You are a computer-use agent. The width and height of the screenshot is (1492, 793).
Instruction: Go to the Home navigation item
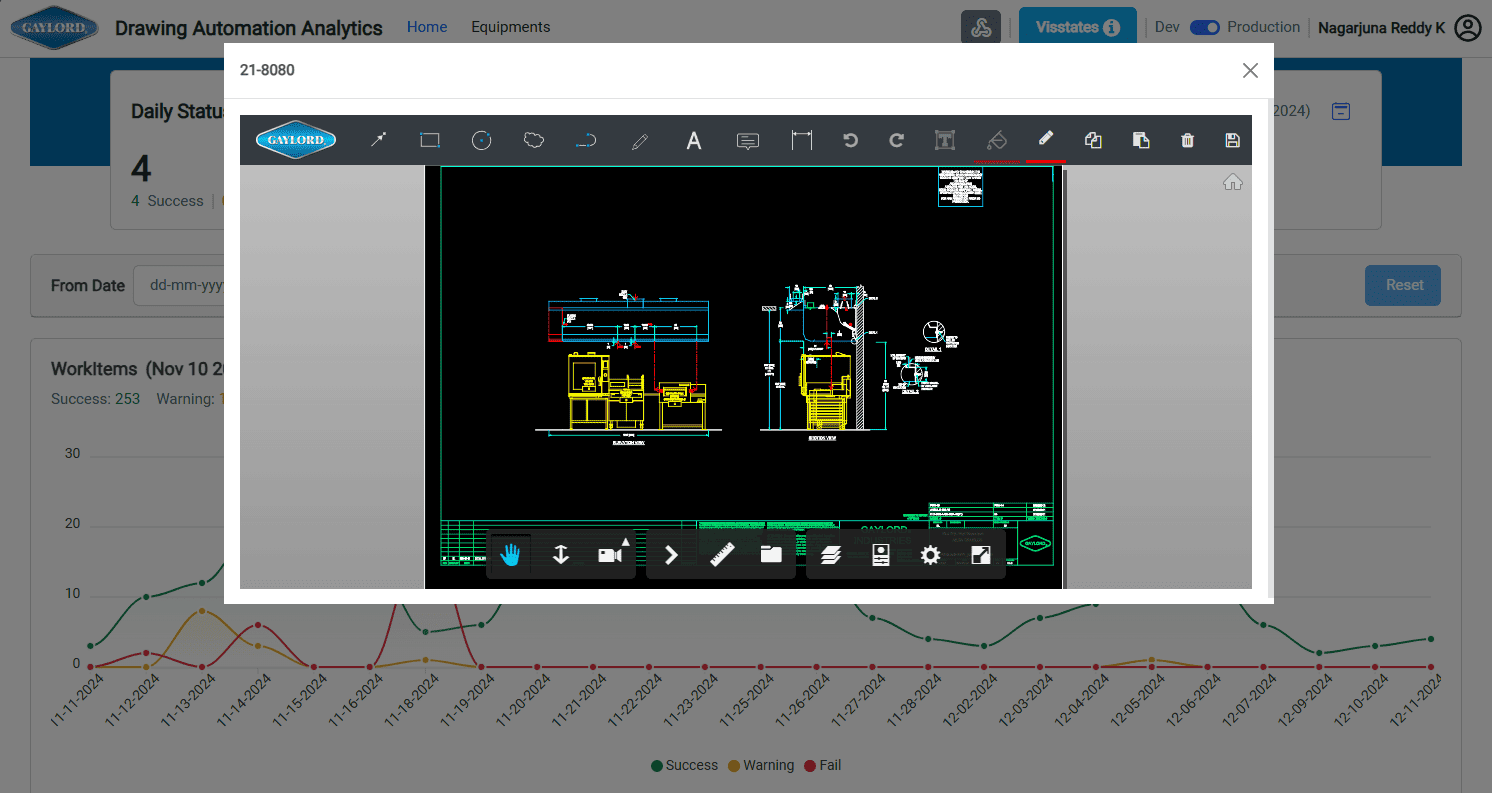coord(427,27)
